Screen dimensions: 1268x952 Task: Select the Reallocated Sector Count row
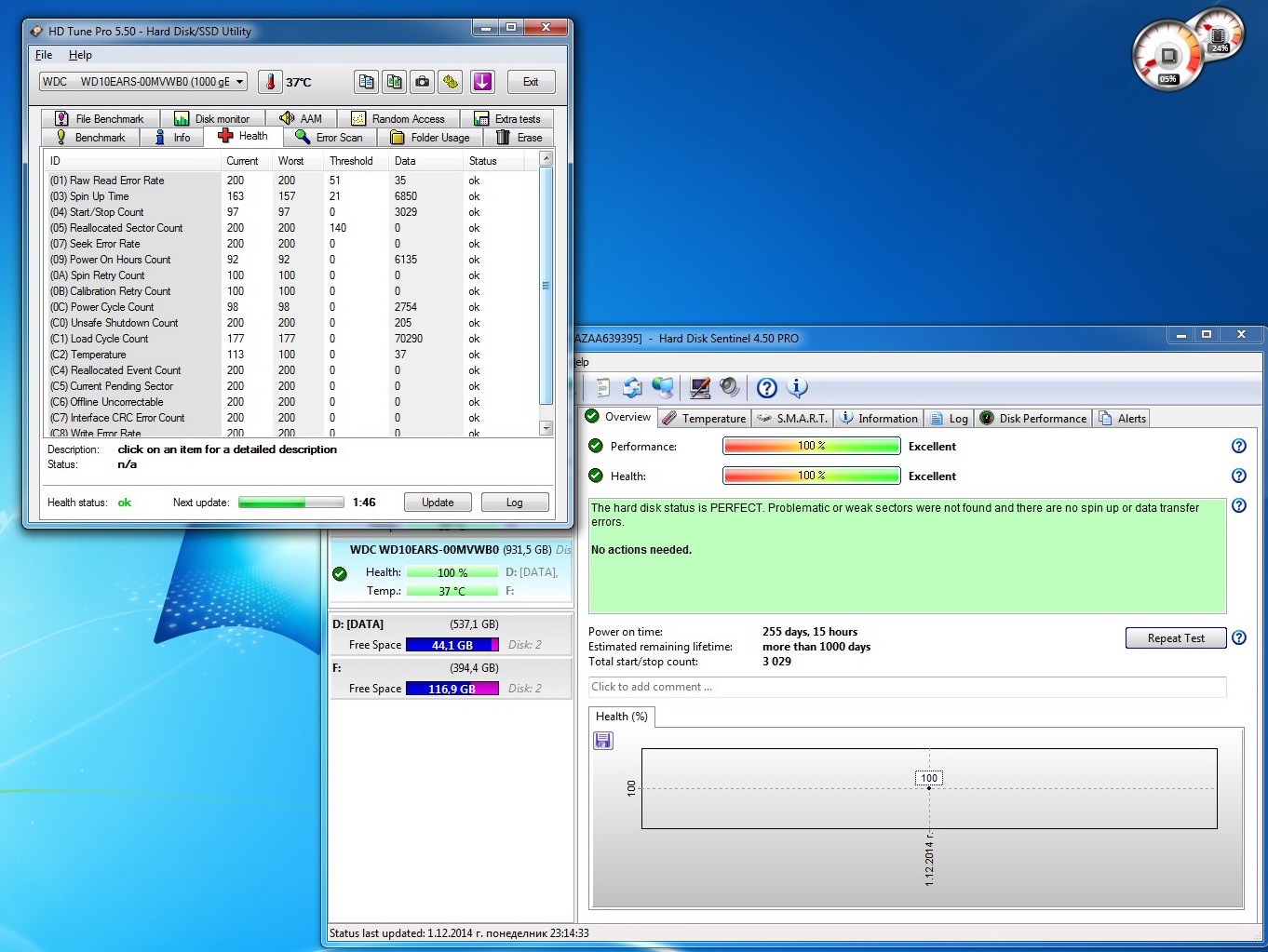point(292,228)
